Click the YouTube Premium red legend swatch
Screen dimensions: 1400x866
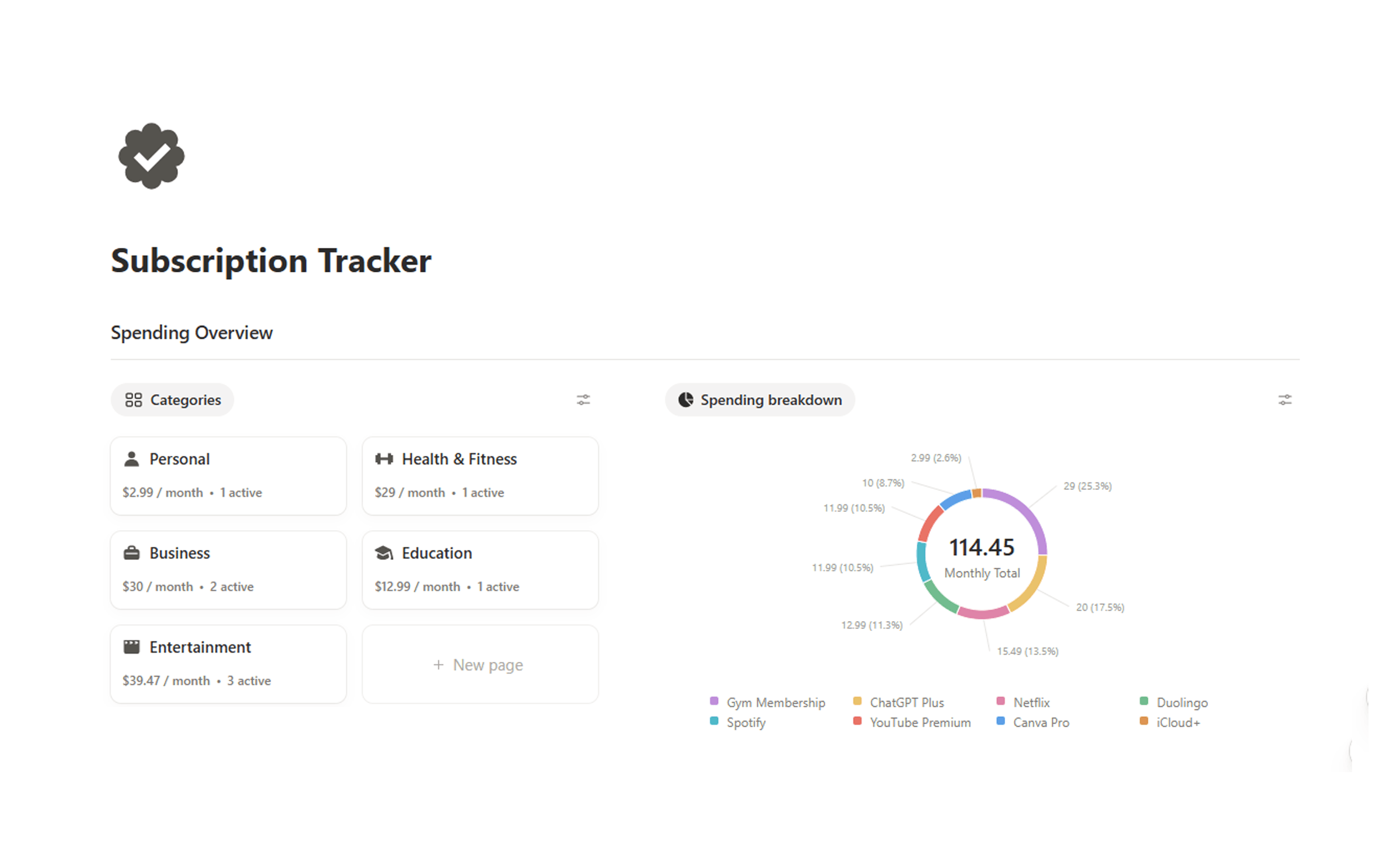857,721
